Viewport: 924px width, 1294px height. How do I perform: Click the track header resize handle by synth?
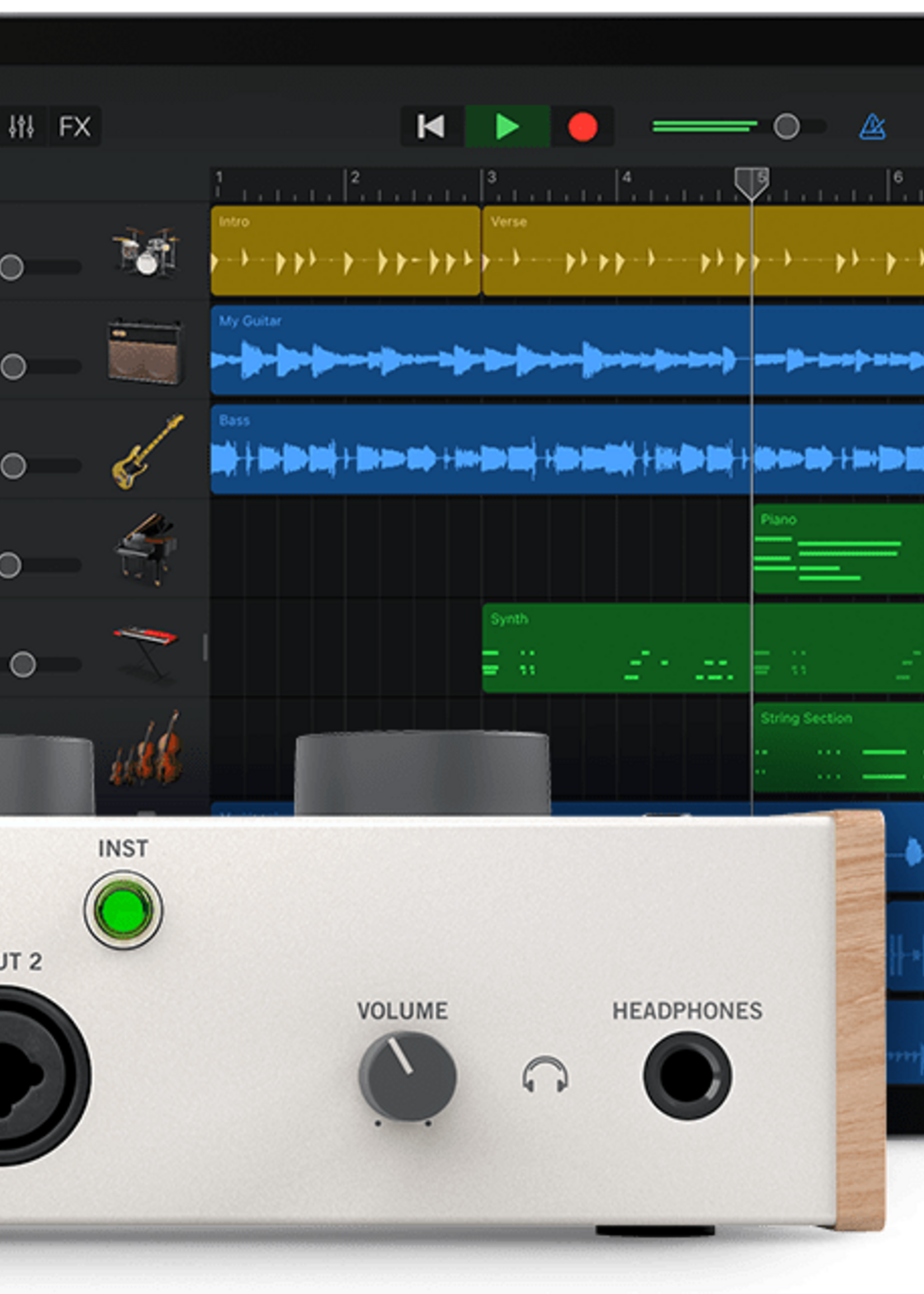pos(205,648)
